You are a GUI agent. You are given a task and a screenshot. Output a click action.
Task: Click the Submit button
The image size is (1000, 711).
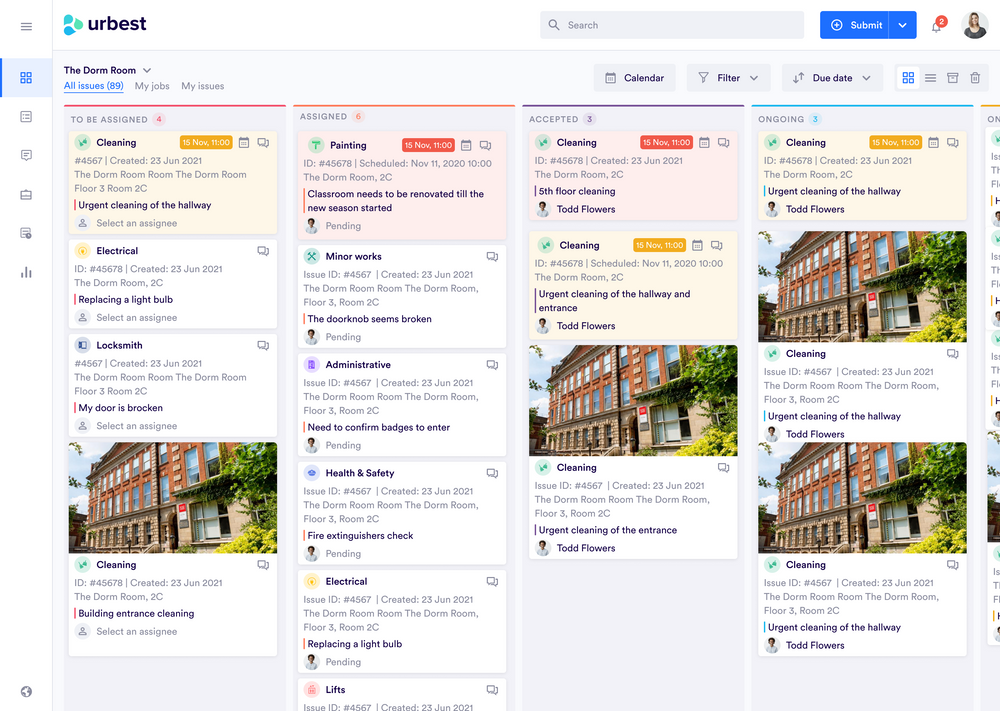(862, 24)
